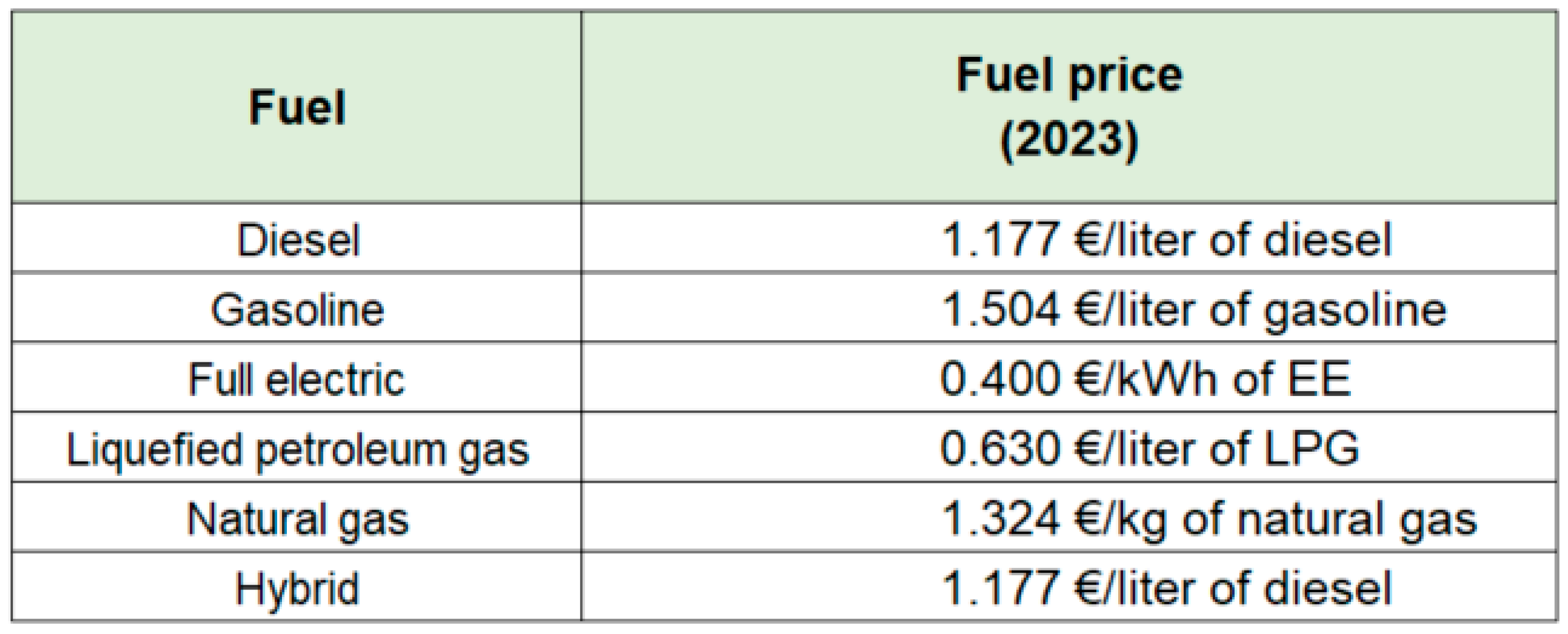The image size is (1568, 634).
Task: Click the 1.324 €/kg of natural gas price
Action: [1209, 519]
